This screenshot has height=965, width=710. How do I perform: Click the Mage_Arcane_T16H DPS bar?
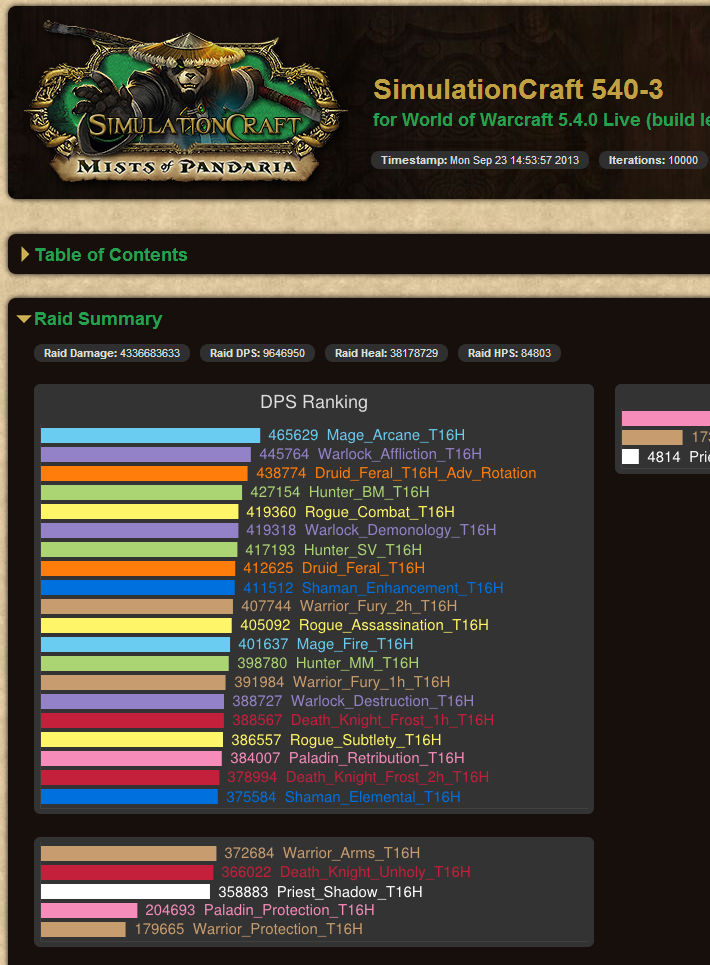(x=150, y=436)
